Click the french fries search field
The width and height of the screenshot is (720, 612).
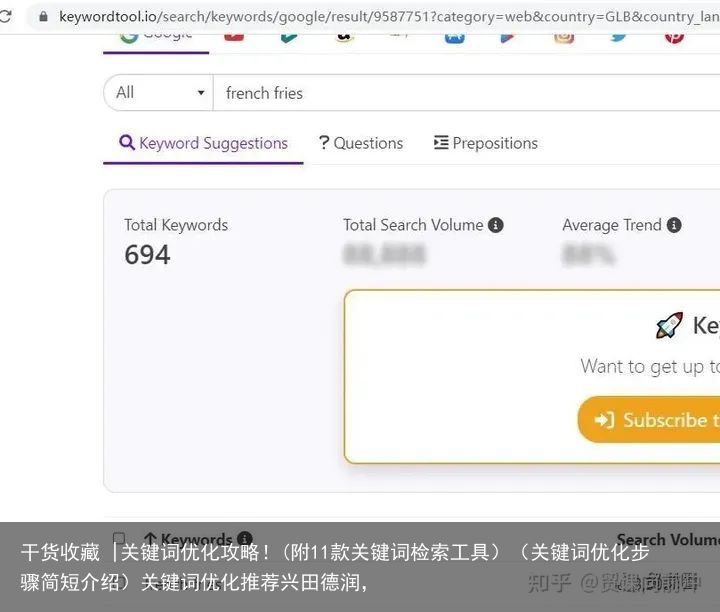coord(467,93)
